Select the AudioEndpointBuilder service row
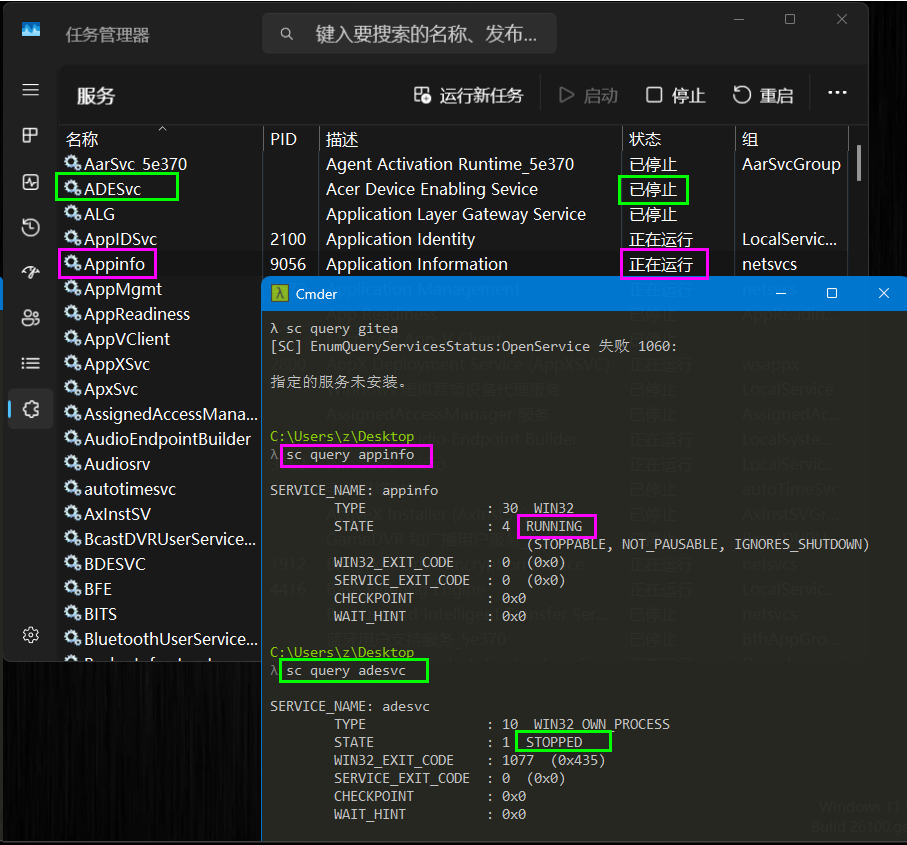This screenshot has width=907, height=845. coord(167,439)
